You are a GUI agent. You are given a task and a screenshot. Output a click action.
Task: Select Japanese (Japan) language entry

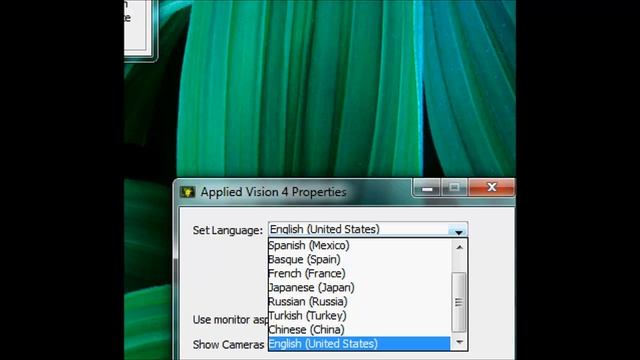(x=359, y=287)
